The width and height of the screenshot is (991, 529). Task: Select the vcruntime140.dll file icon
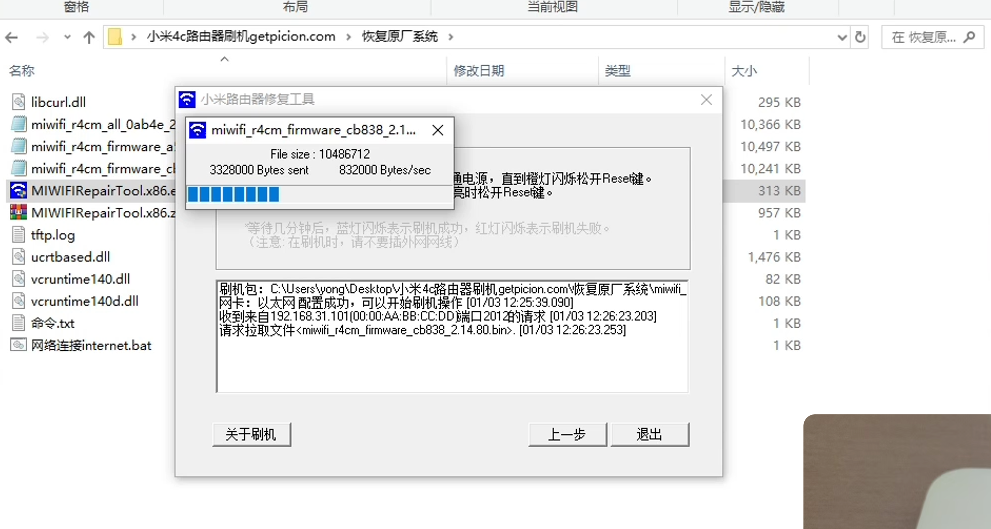19,279
